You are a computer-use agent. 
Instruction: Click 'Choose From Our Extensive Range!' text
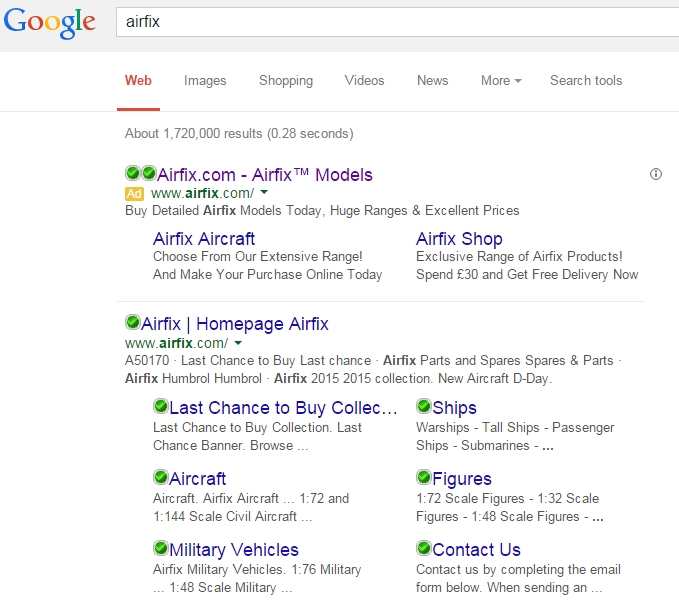[x=258, y=256]
